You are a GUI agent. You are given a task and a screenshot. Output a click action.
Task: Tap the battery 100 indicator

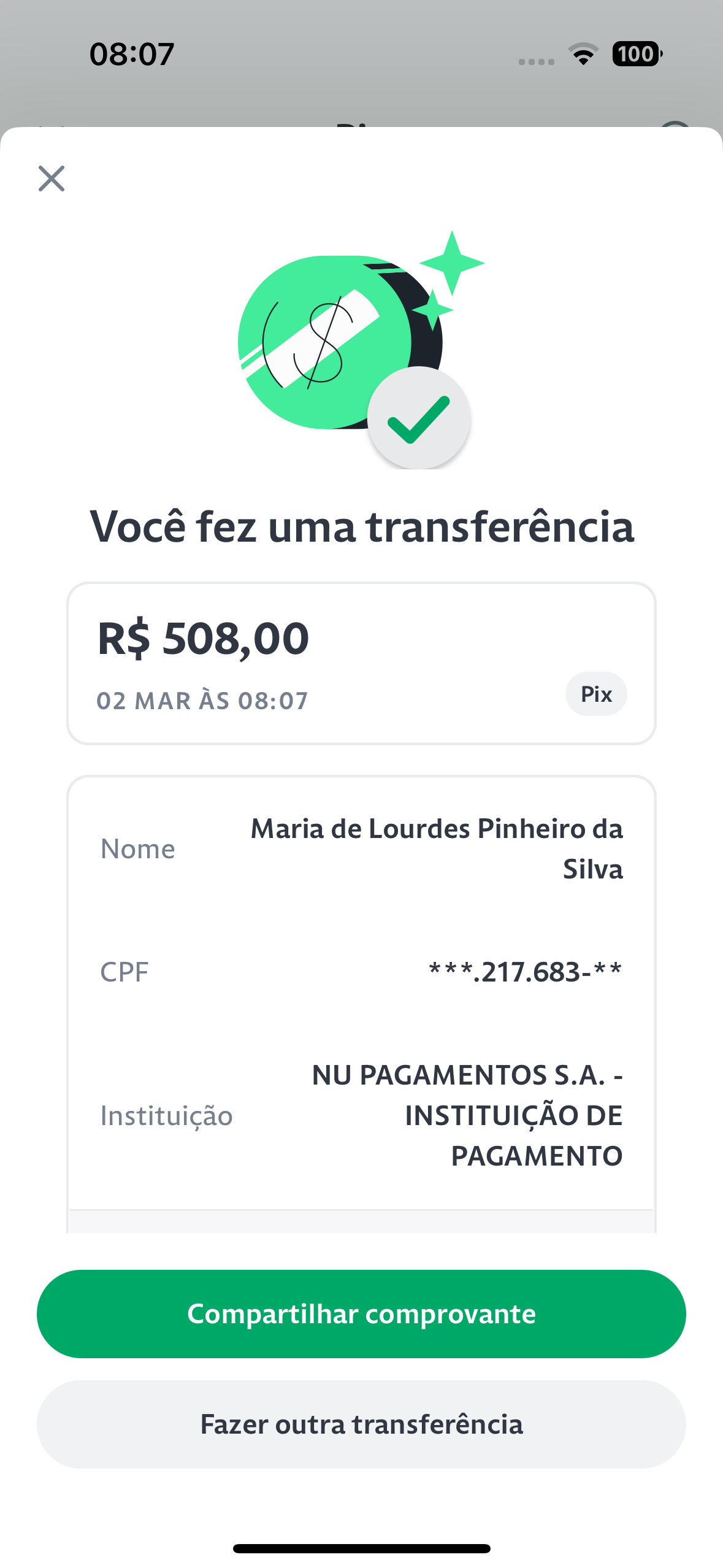pos(637,54)
